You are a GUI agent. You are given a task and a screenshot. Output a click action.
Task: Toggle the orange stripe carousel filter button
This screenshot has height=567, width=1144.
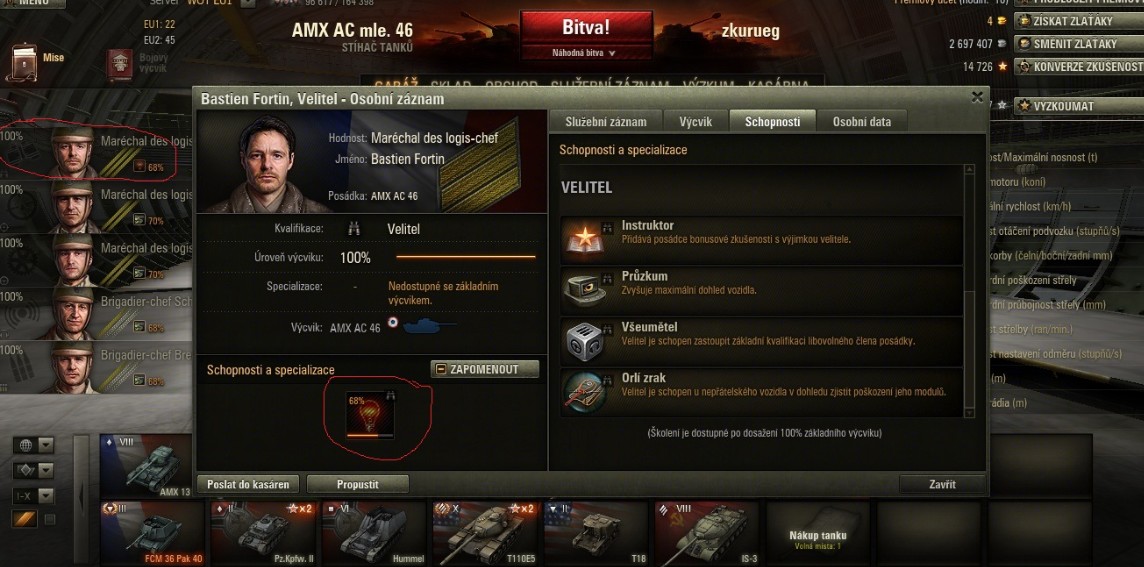coord(24,520)
